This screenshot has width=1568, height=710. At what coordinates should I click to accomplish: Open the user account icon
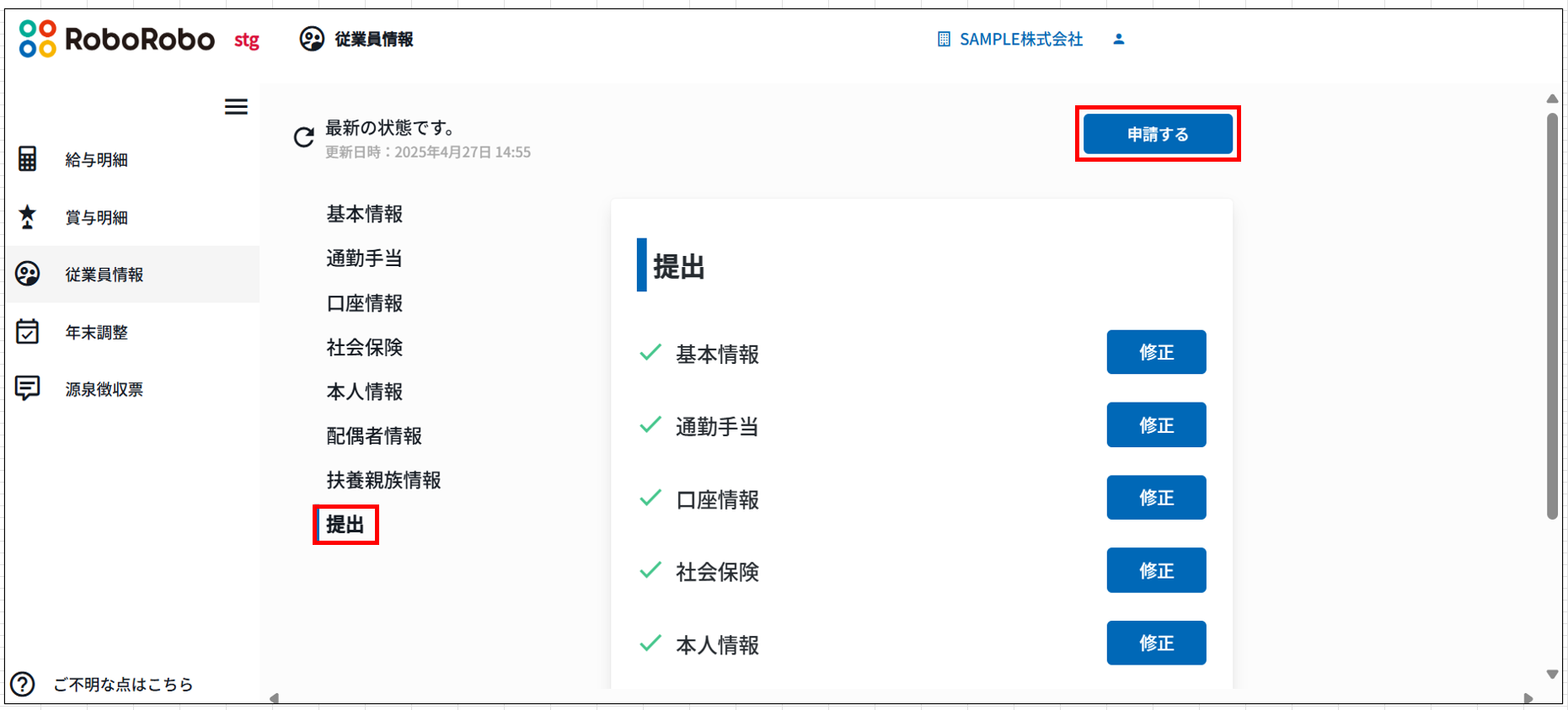[1119, 39]
